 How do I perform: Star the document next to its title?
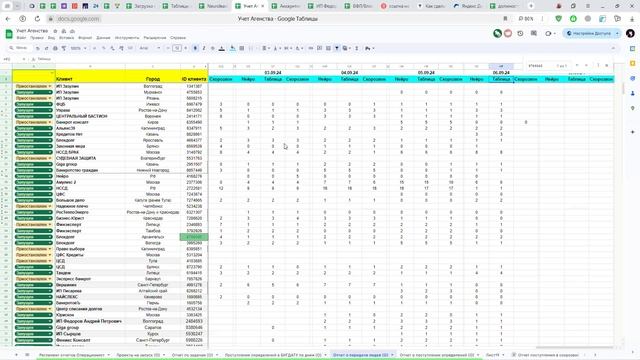tap(55, 31)
